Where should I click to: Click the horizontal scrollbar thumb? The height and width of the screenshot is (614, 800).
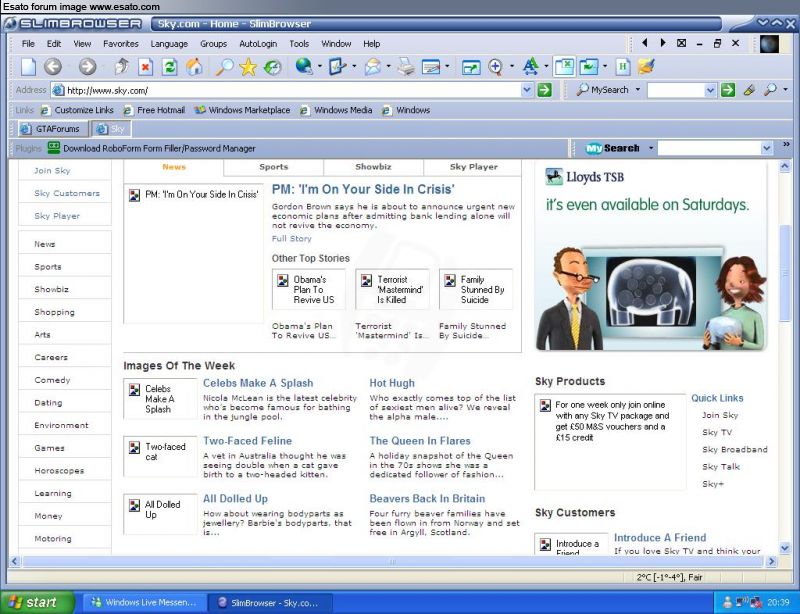pos(393,562)
